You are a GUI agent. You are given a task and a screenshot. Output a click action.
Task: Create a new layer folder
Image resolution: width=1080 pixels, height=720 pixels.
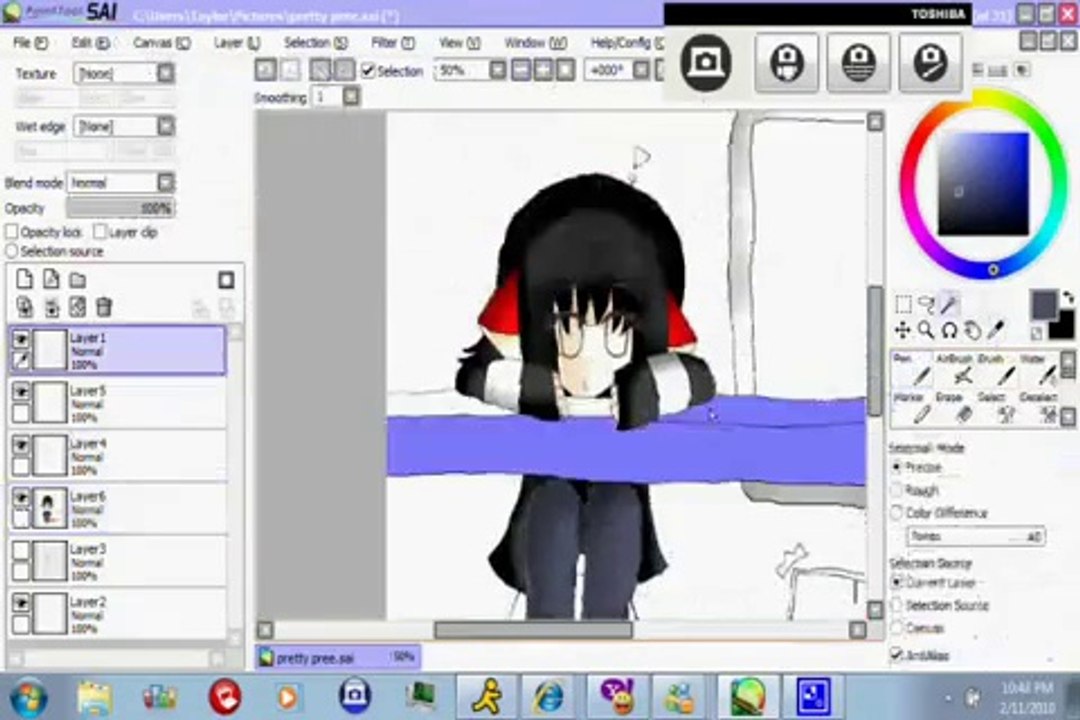tap(78, 280)
